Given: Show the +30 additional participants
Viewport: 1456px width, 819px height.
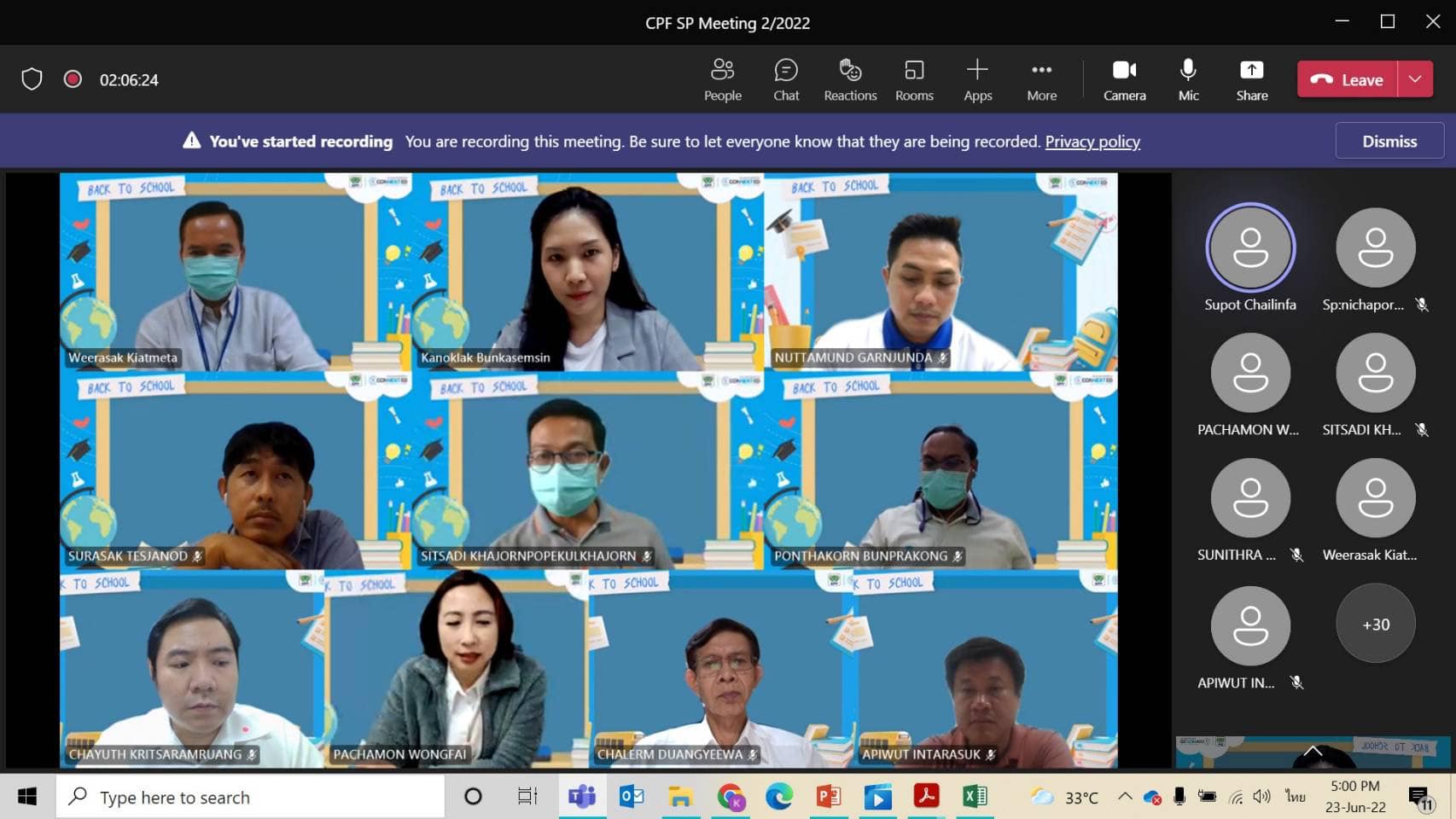Looking at the screenshot, I should click(1375, 624).
